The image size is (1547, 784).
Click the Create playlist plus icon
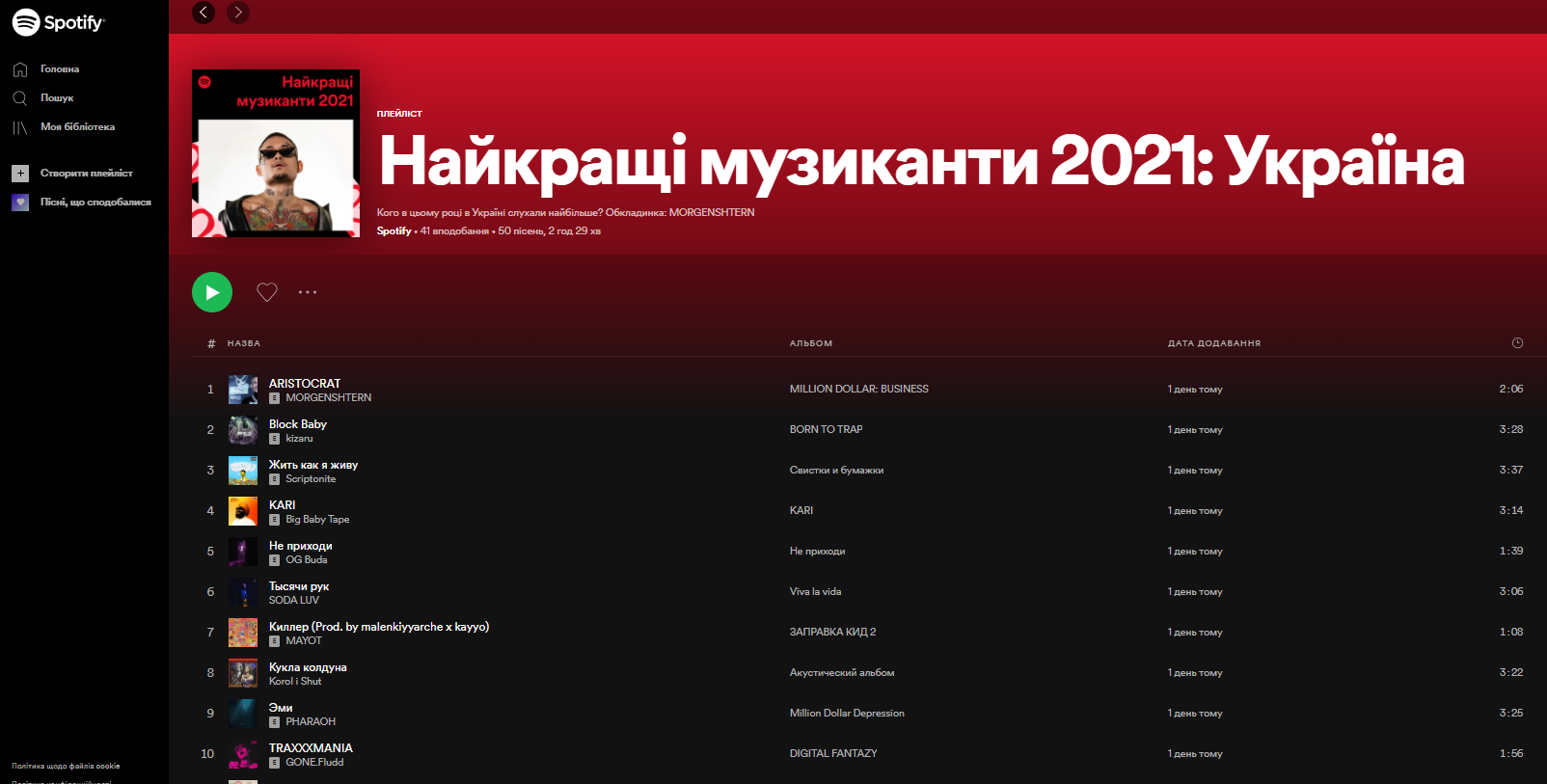click(x=20, y=174)
